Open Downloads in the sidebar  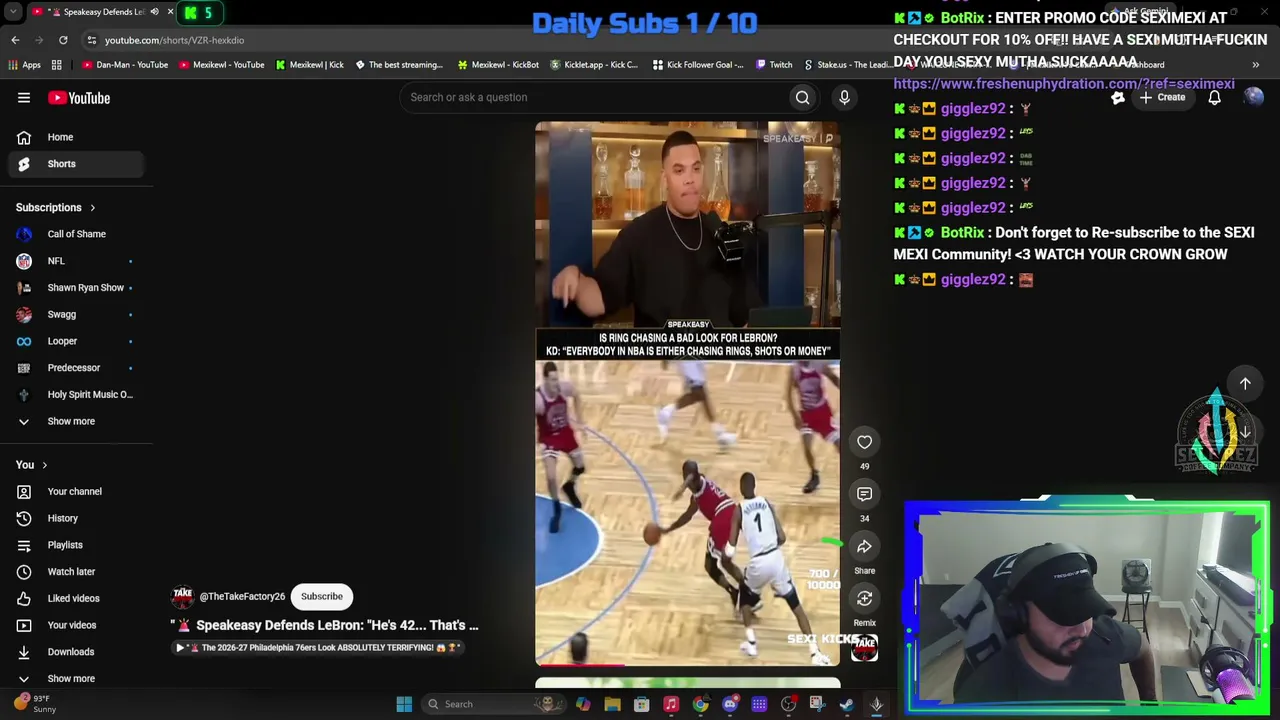click(x=76, y=652)
